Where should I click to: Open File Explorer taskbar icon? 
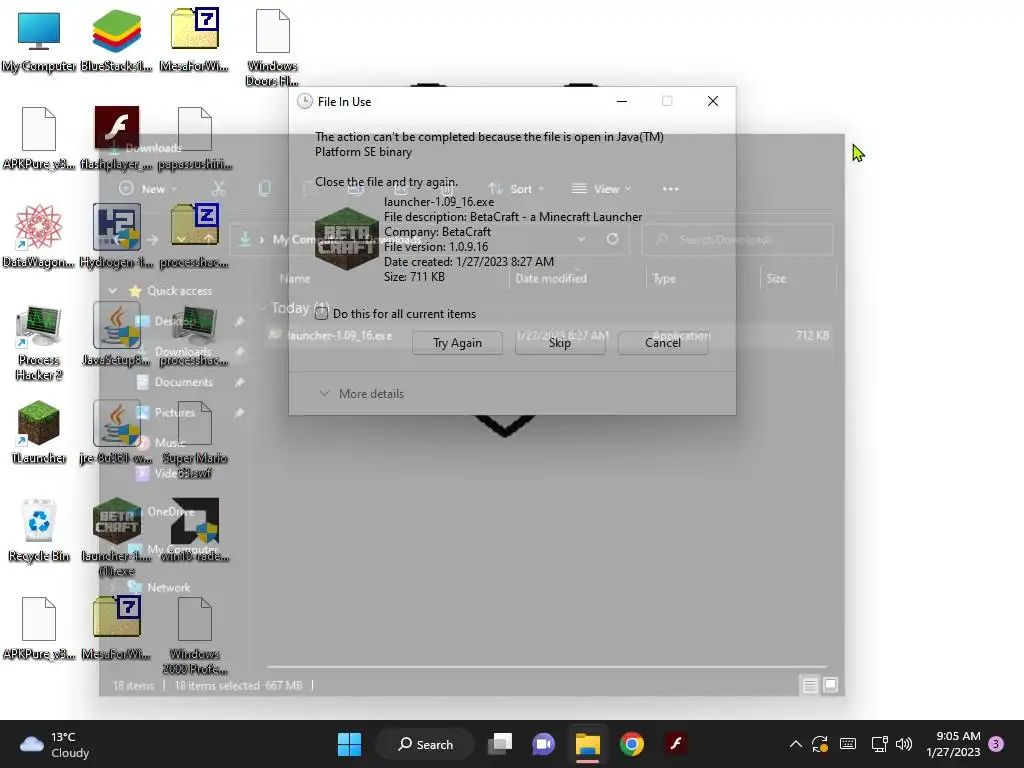click(x=588, y=744)
